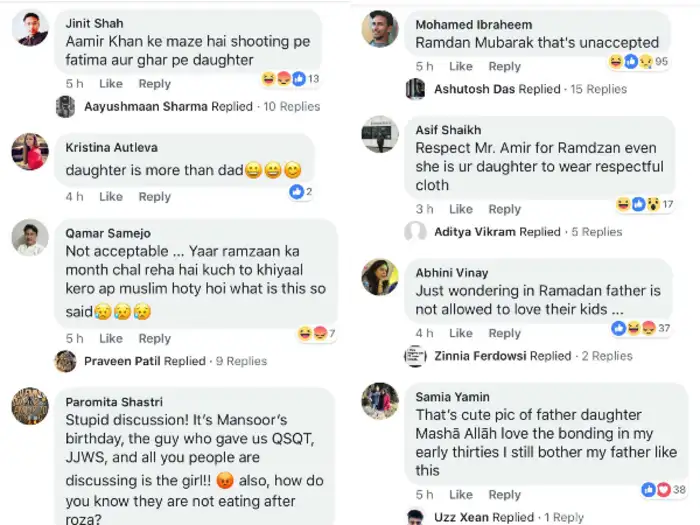Click Jinit Shah's profile picture
The width and height of the screenshot is (700, 525).
pos(30,28)
